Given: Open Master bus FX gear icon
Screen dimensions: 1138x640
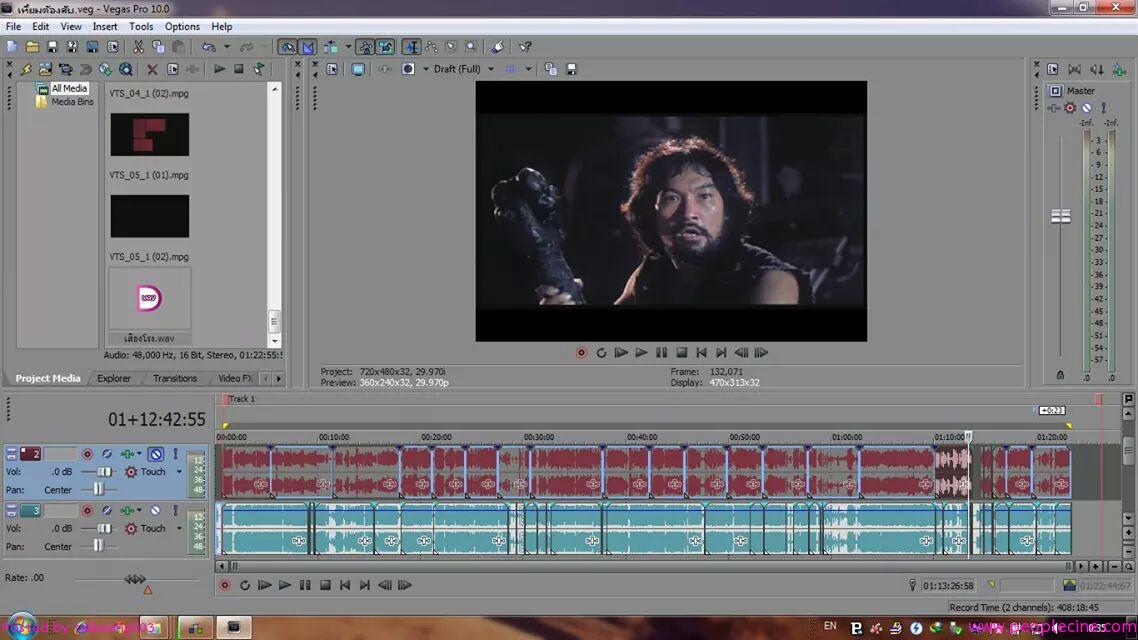Looking at the screenshot, I should (1070, 108).
